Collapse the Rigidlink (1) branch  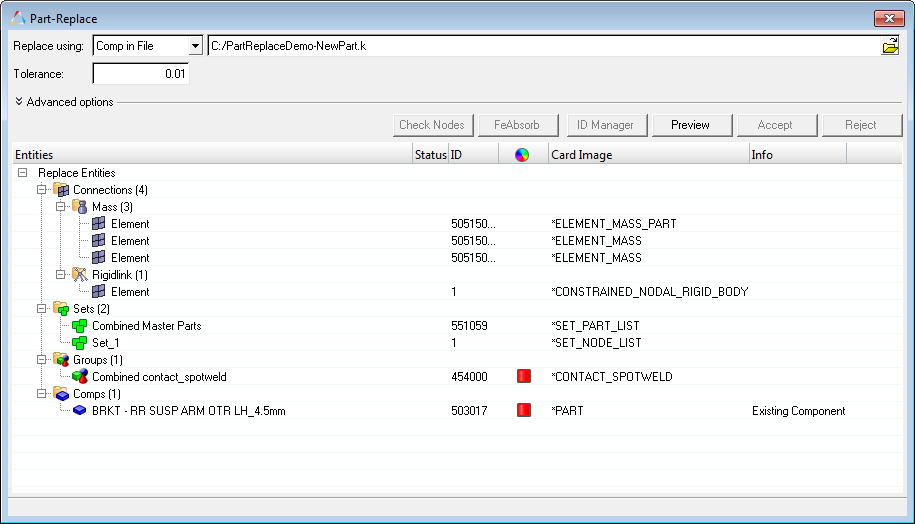coord(60,274)
